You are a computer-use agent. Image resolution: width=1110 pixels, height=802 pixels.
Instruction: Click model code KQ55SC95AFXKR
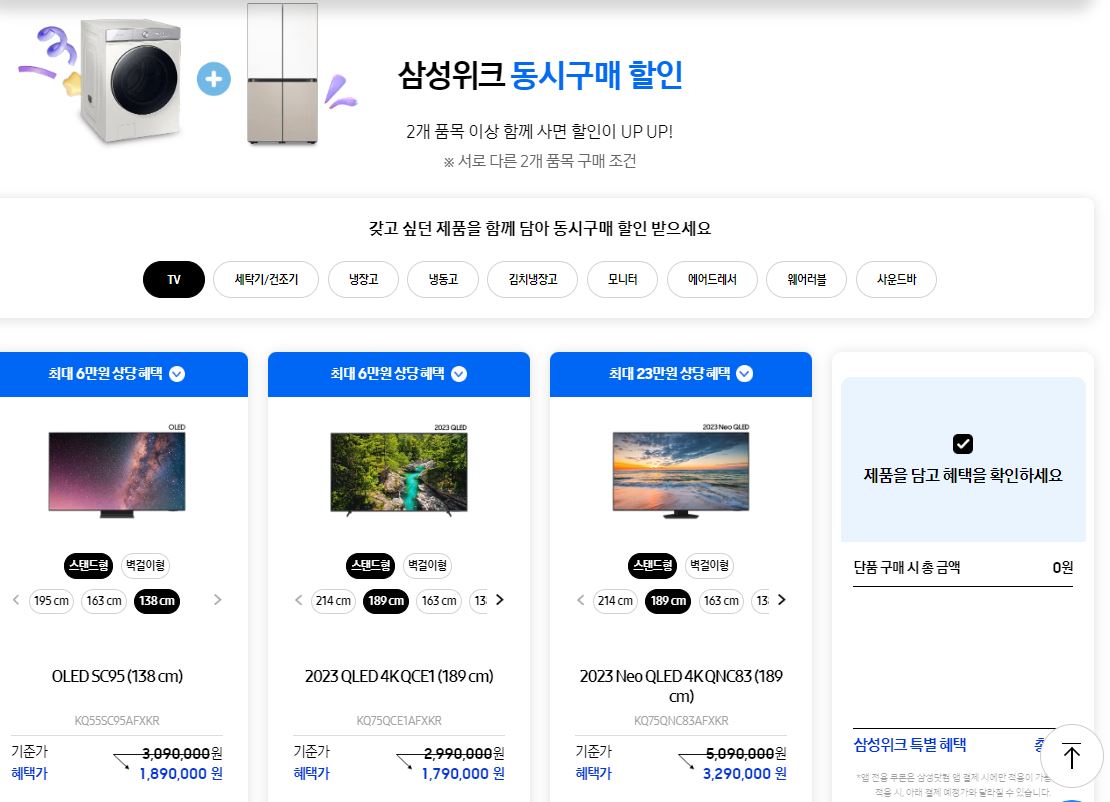[x=117, y=721]
